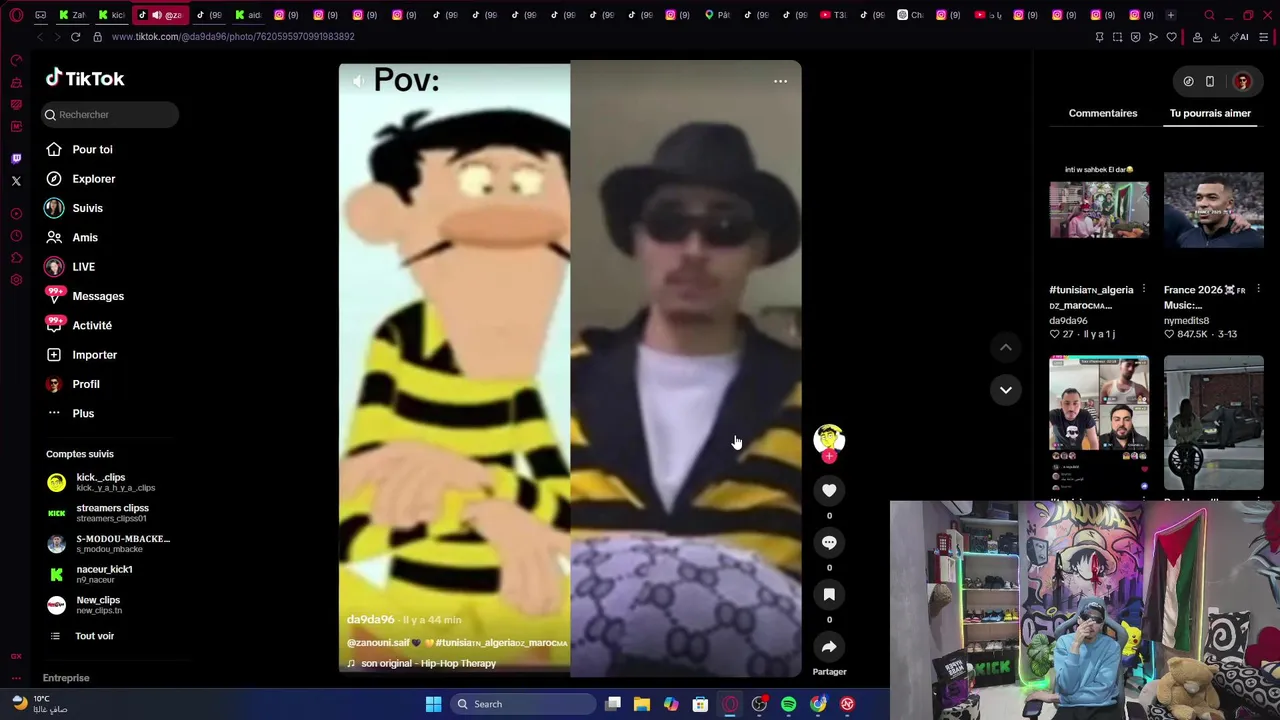Switch to the YouTube T3 browser tab
The width and height of the screenshot is (1280, 720).
[832, 15]
